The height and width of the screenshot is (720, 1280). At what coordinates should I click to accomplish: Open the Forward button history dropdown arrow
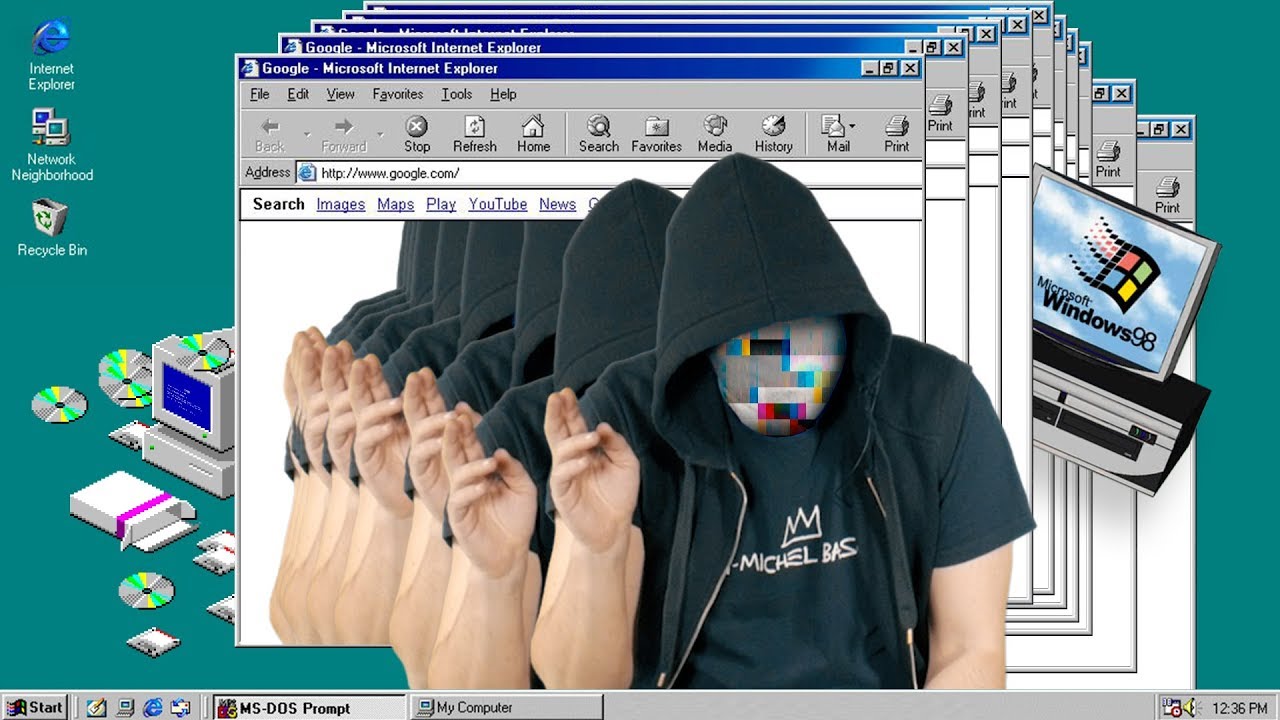[380, 134]
